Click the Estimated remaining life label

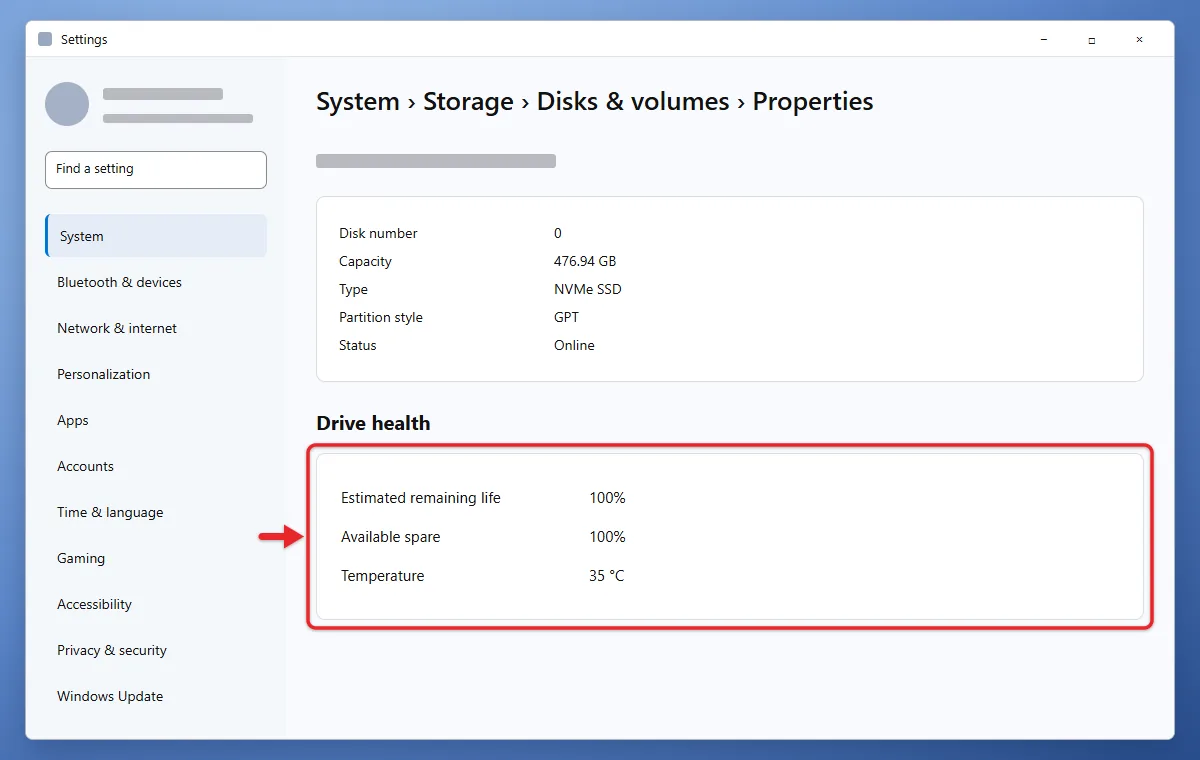(x=421, y=498)
